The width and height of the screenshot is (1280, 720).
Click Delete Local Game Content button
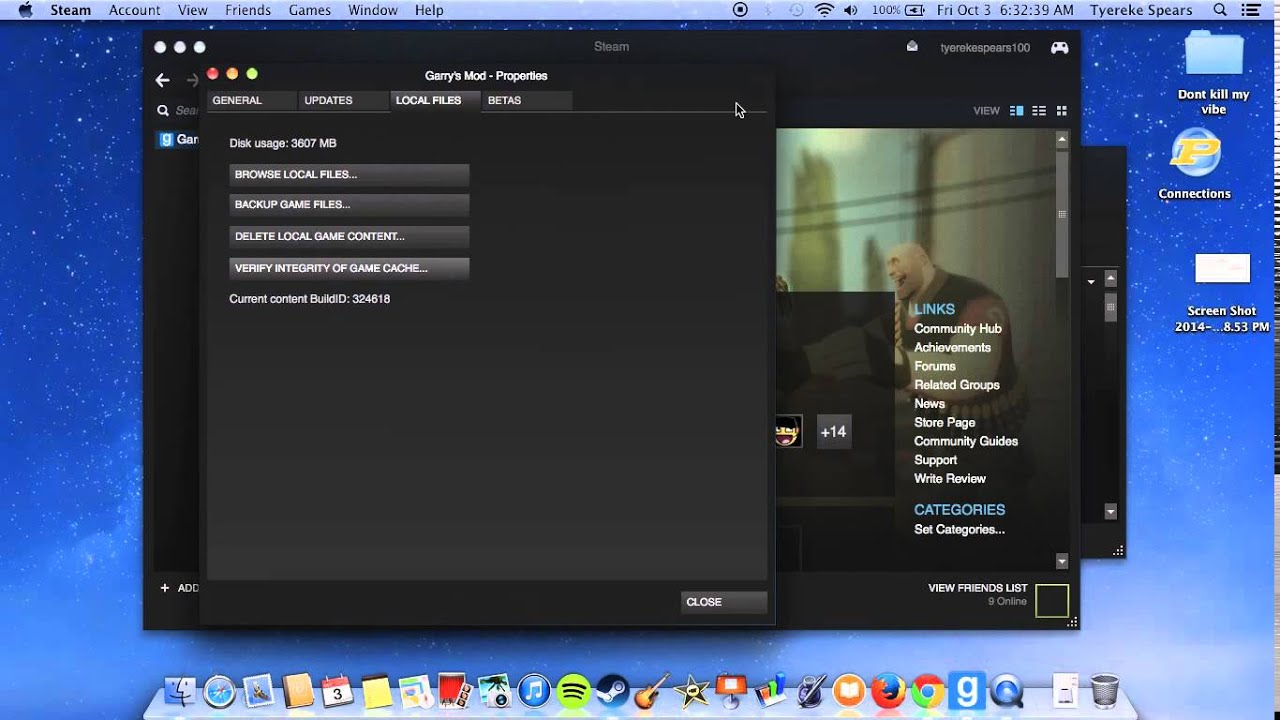(349, 236)
